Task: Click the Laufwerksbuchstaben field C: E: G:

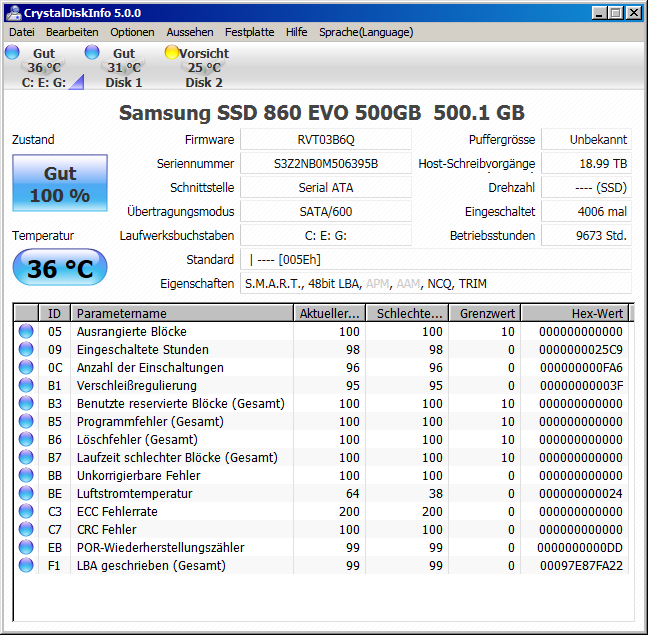Action: 326,235
